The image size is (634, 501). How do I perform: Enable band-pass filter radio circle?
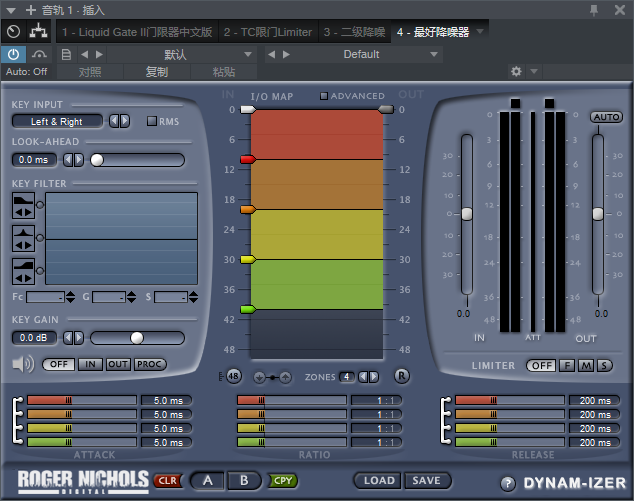40,238
